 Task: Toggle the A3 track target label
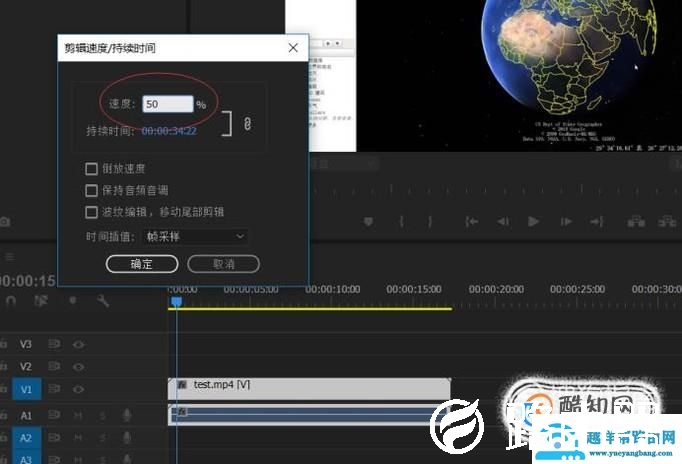27,458
